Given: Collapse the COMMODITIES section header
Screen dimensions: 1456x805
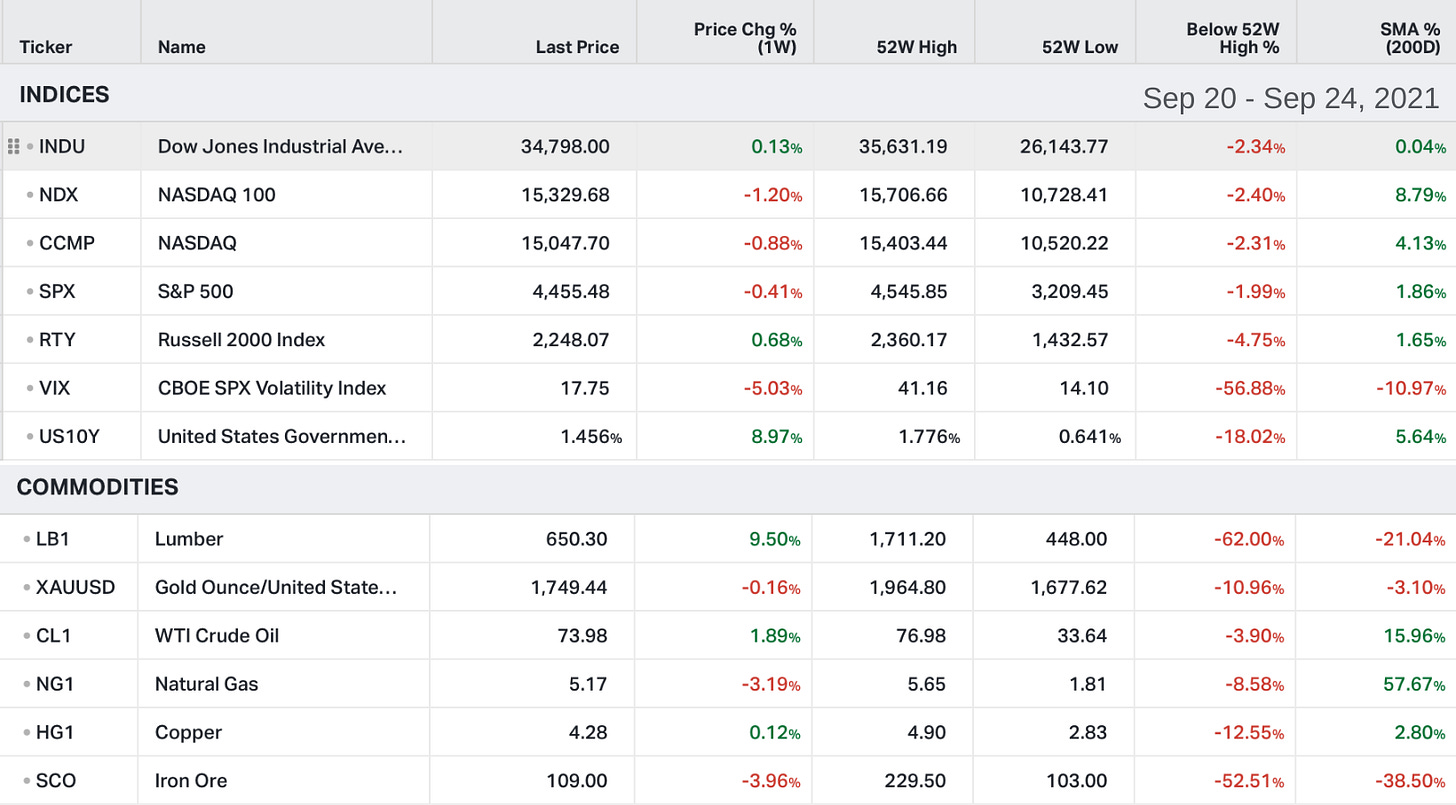Looking at the screenshot, I should coord(98,488).
